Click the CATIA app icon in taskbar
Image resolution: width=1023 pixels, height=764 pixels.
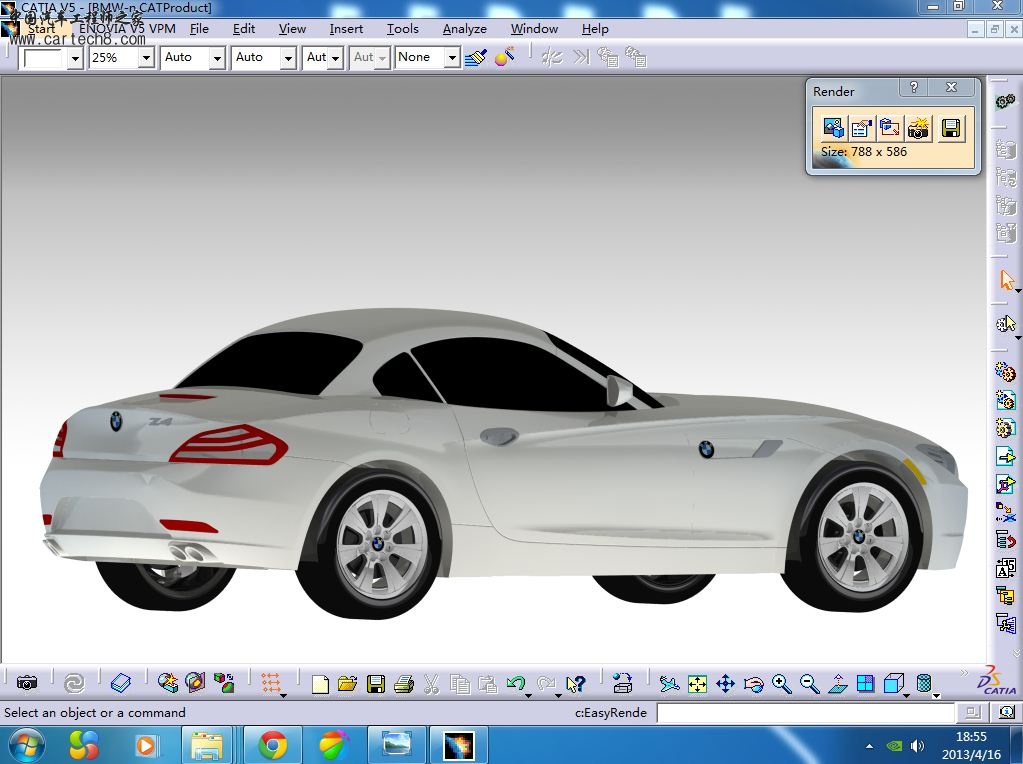pos(459,745)
